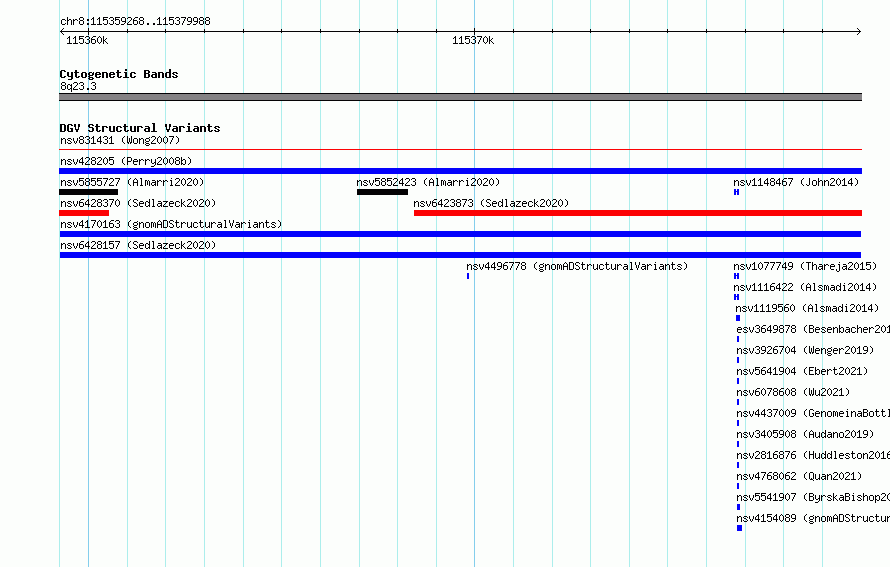Click the DGV Structural Variants track title
Viewport: 890px width, 567px height.
point(140,128)
